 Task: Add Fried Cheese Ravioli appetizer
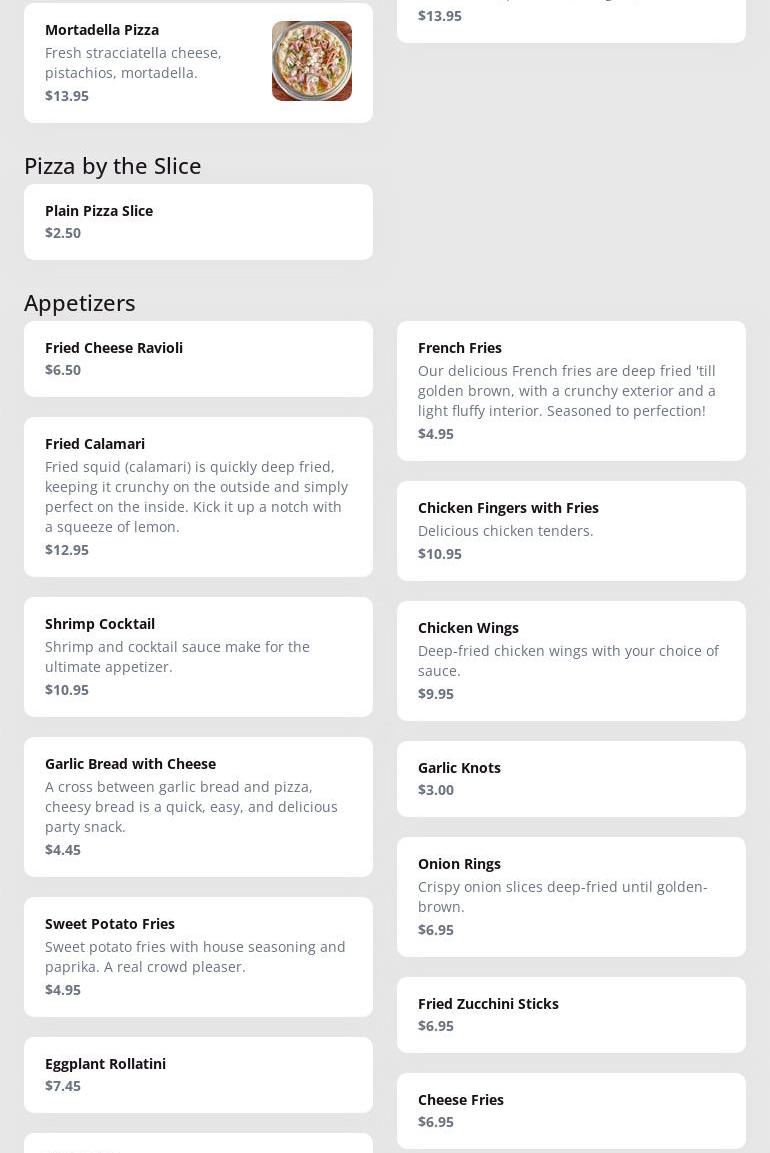tap(198, 359)
